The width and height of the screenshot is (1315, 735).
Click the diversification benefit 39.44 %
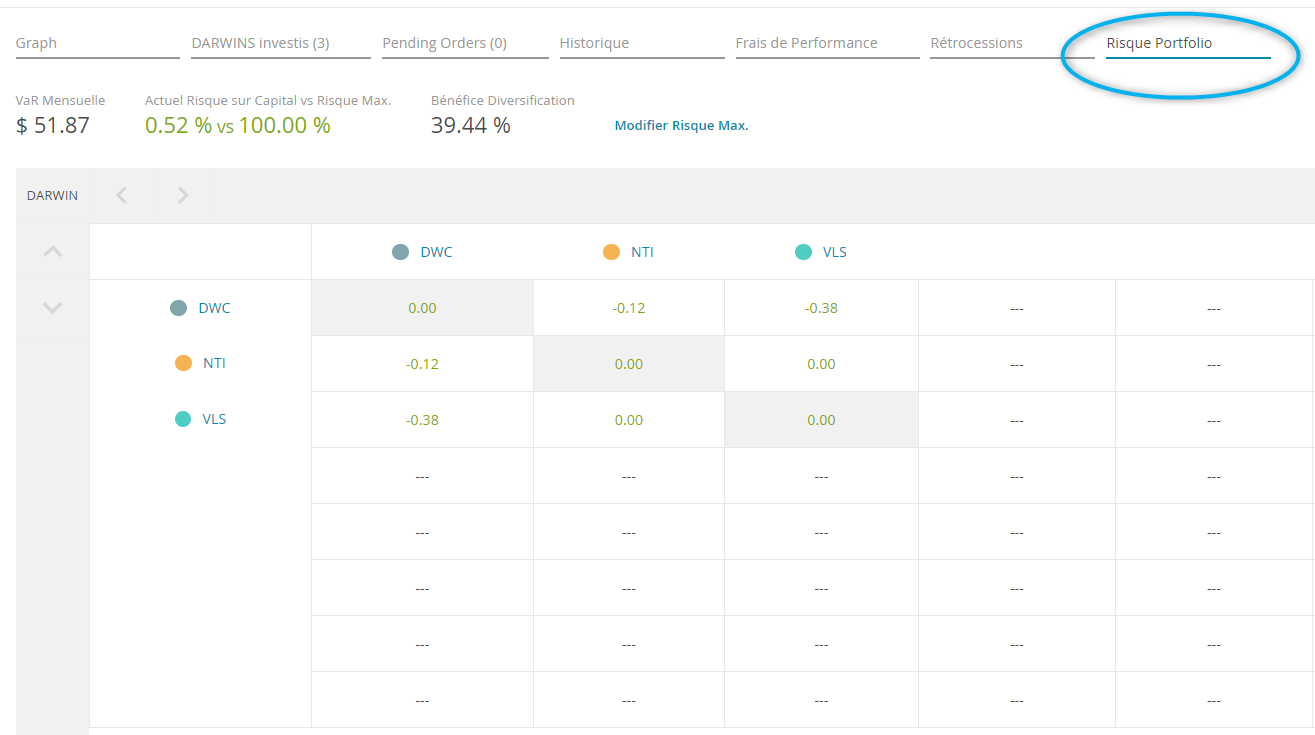click(471, 125)
